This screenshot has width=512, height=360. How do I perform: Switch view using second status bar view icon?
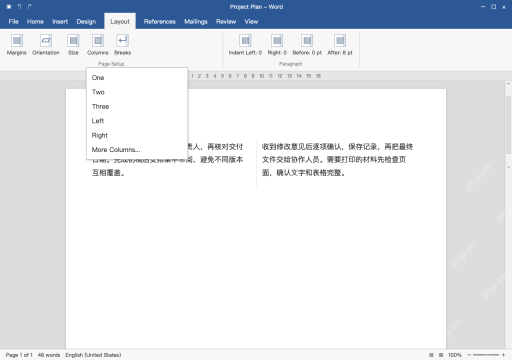[x=441, y=355]
